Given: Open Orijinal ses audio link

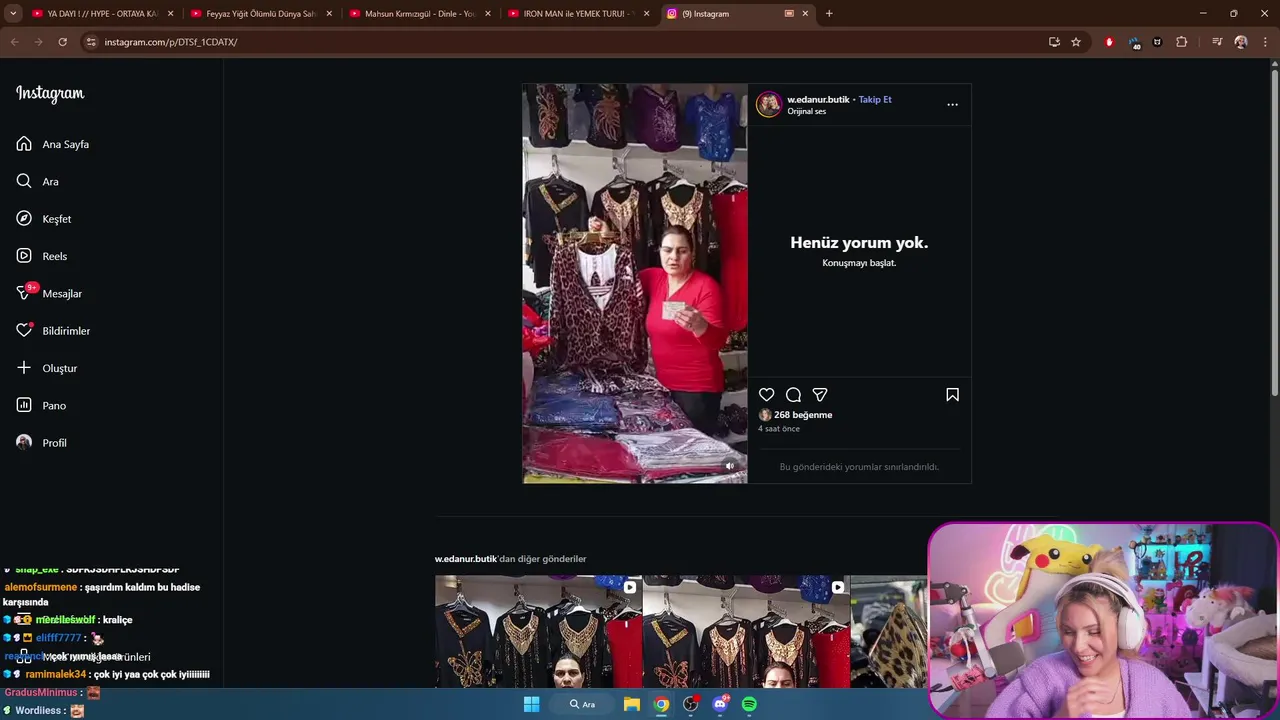Looking at the screenshot, I should point(806,111).
